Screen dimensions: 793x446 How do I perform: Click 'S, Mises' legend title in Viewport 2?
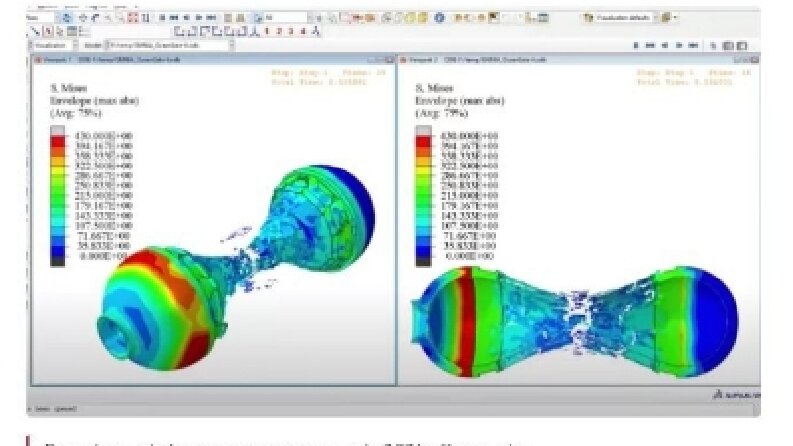[434, 88]
